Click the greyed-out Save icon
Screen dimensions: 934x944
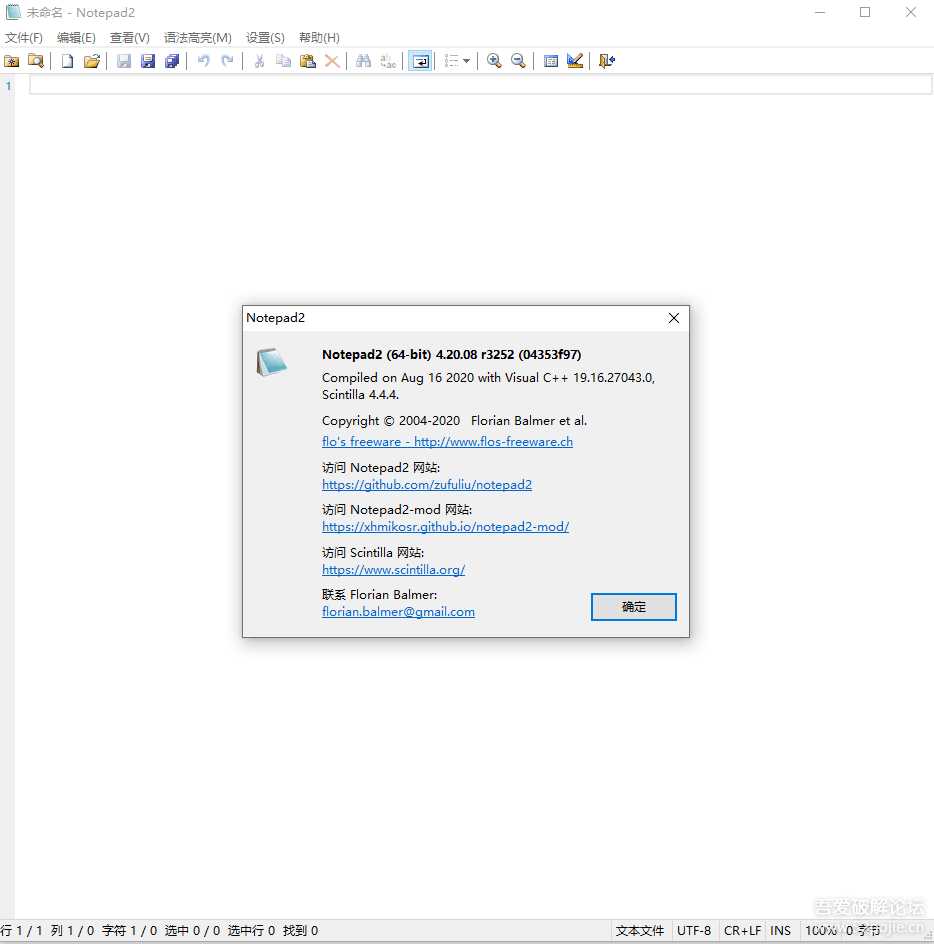[123, 61]
